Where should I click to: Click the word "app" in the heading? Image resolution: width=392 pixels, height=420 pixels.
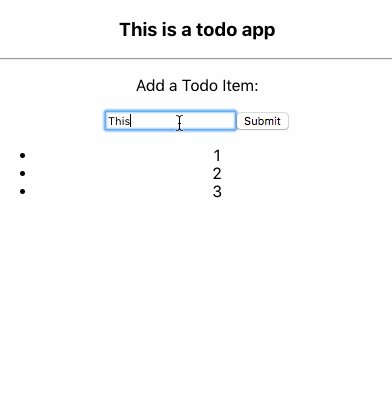258,31
